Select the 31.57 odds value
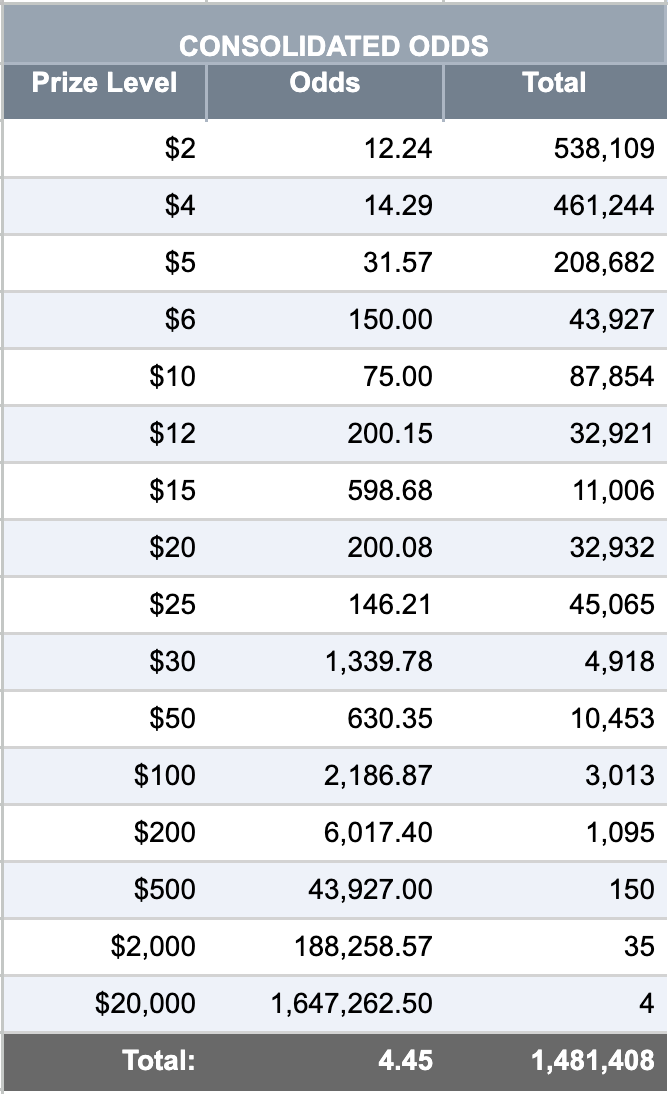Image resolution: width=668 pixels, height=1094 pixels. [398, 262]
